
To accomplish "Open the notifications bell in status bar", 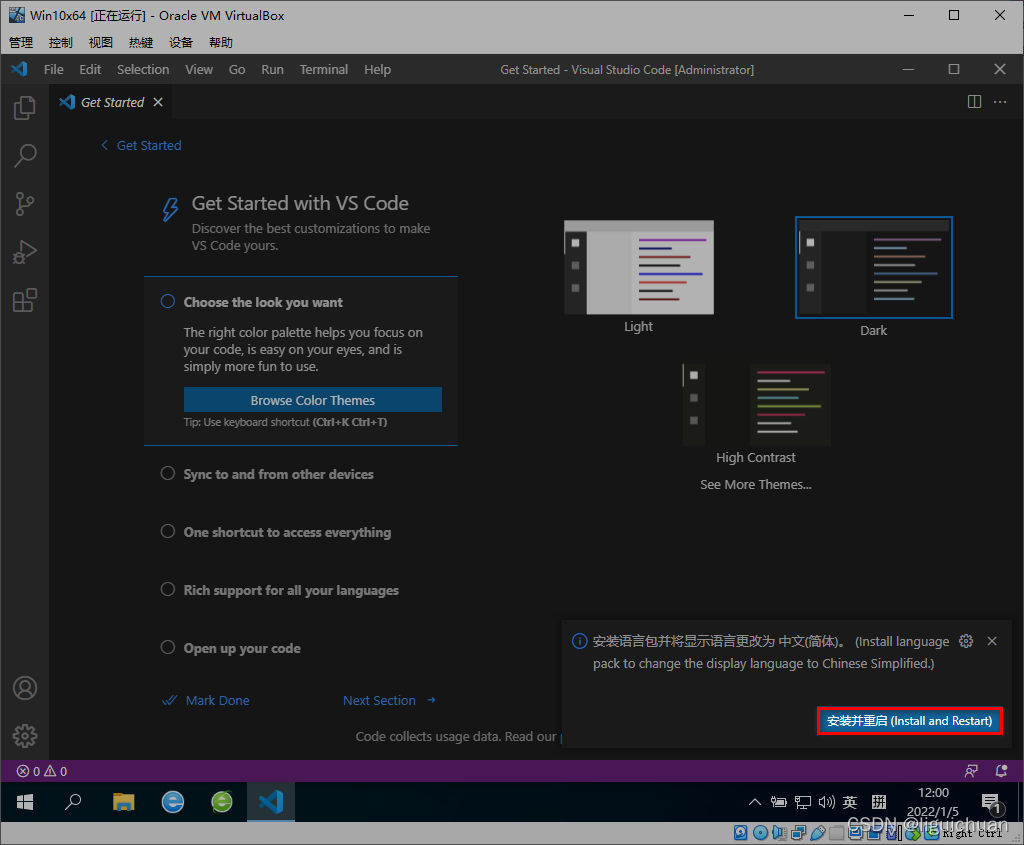I will [1000, 771].
